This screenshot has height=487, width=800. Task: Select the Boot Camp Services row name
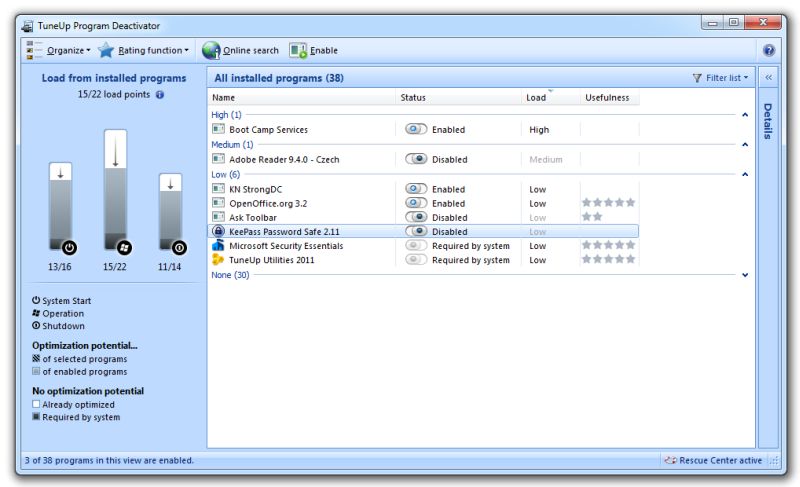268,130
